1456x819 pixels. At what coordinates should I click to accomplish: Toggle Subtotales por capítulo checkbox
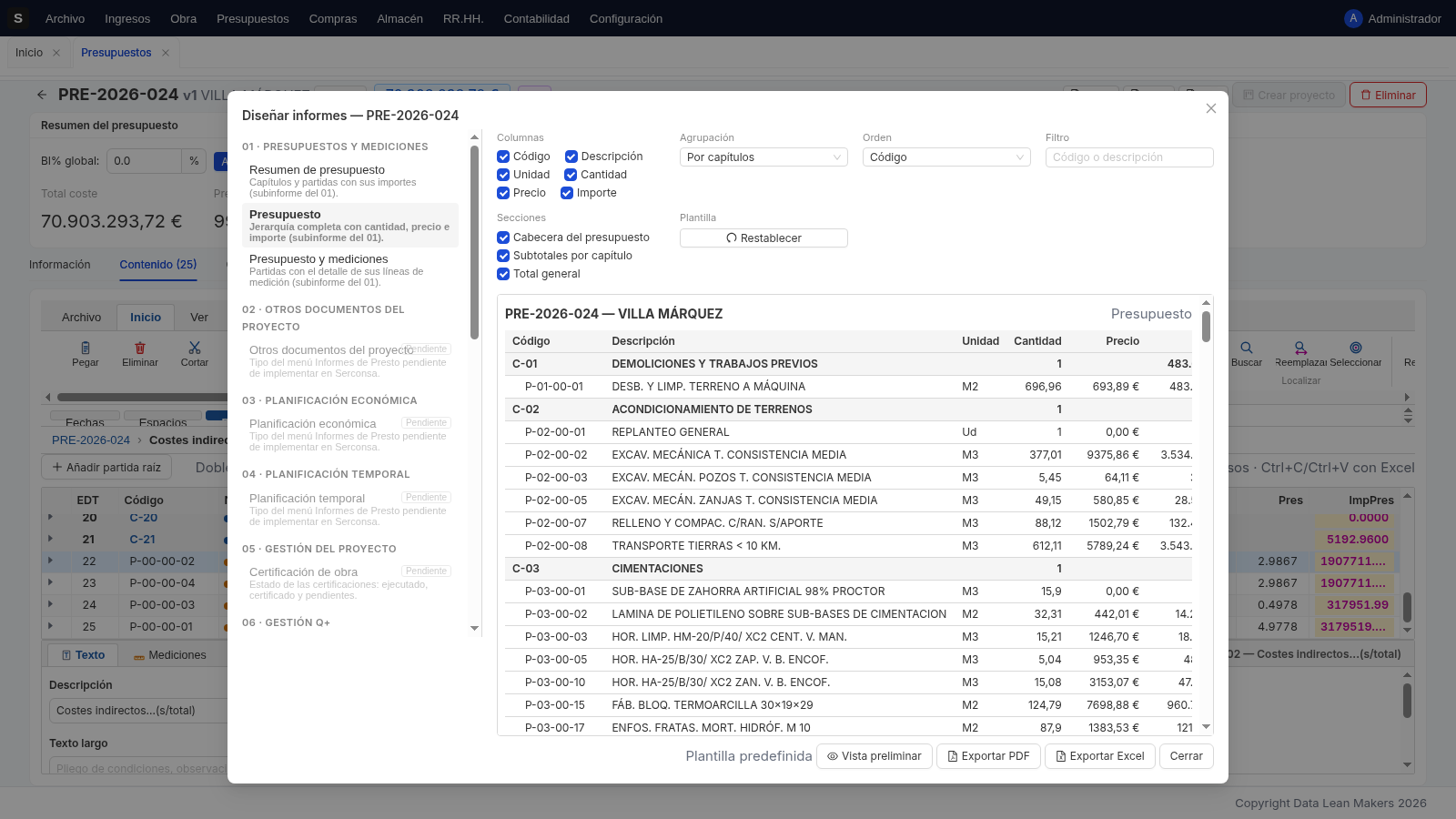point(503,256)
